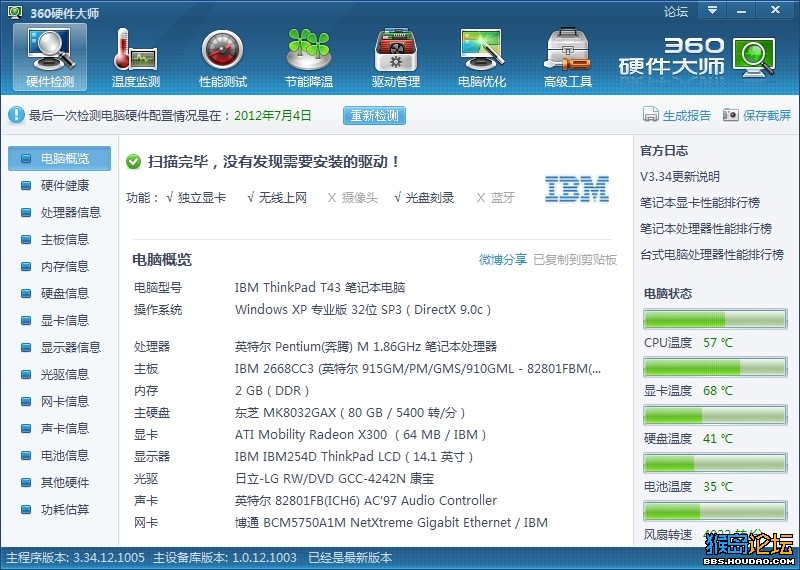The height and width of the screenshot is (570, 800).
Task: Click the 360硬件大师 title bar app icon
Action: (x=15, y=12)
